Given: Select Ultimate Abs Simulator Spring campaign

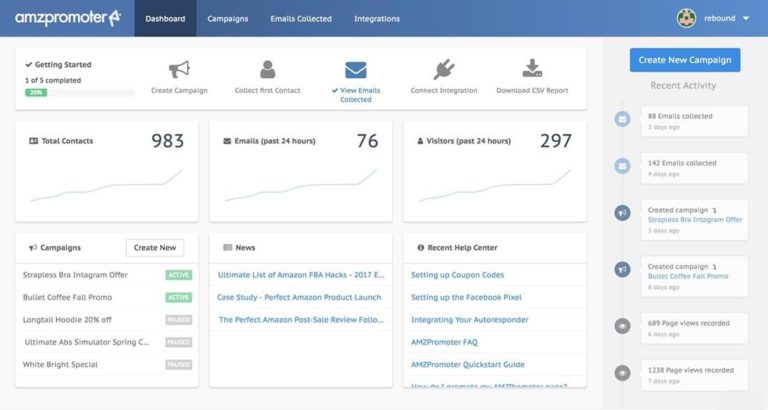Looking at the screenshot, I should point(87,342).
